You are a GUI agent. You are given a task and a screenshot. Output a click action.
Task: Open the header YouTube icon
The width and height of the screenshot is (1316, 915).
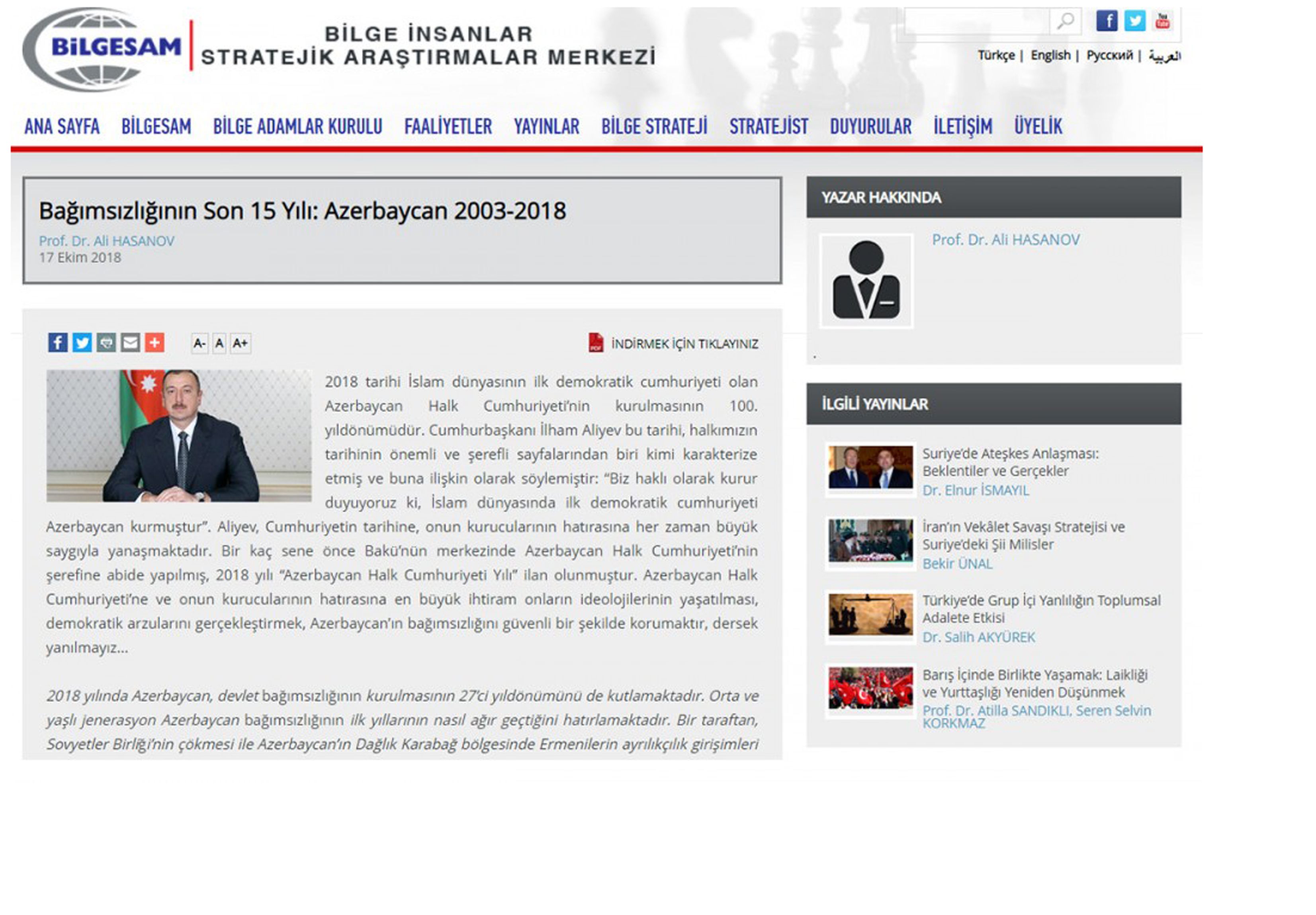click(x=1162, y=21)
